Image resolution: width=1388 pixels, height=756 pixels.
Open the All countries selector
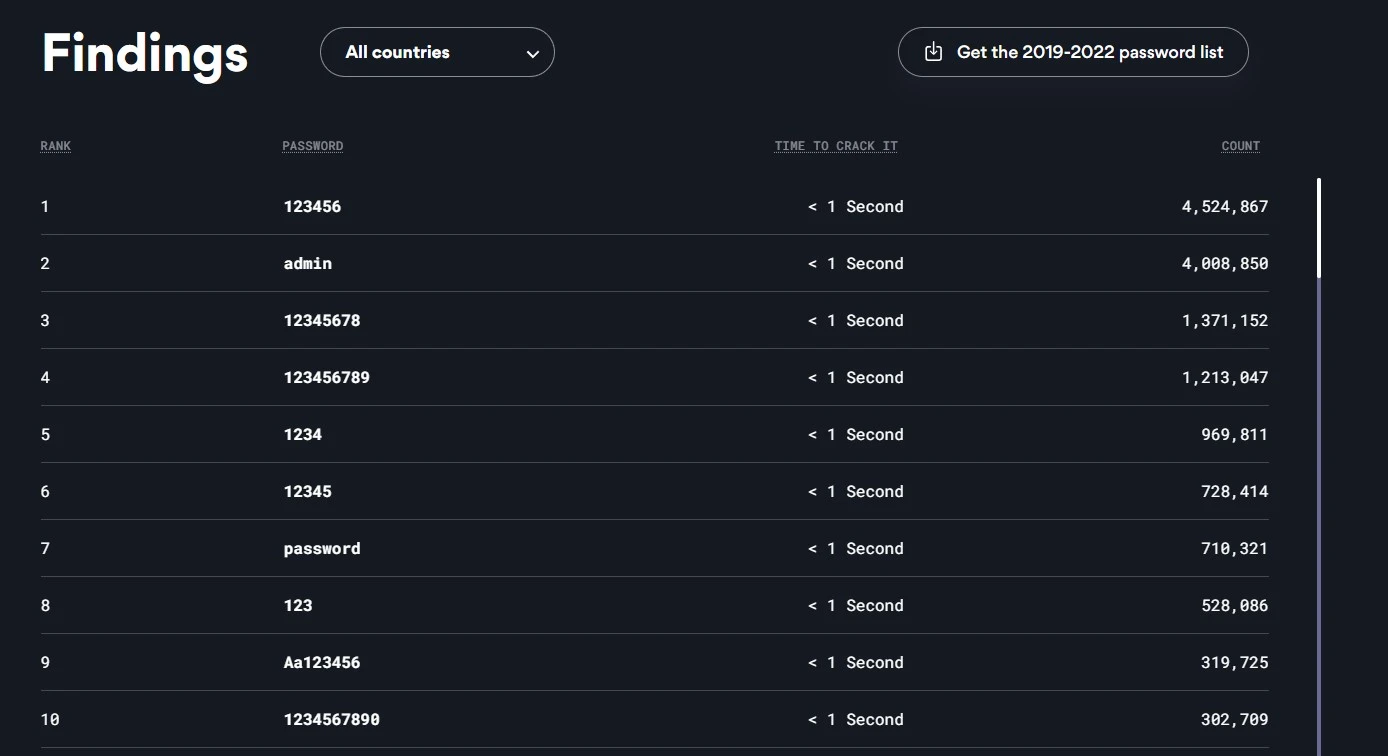[x=437, y=52]
